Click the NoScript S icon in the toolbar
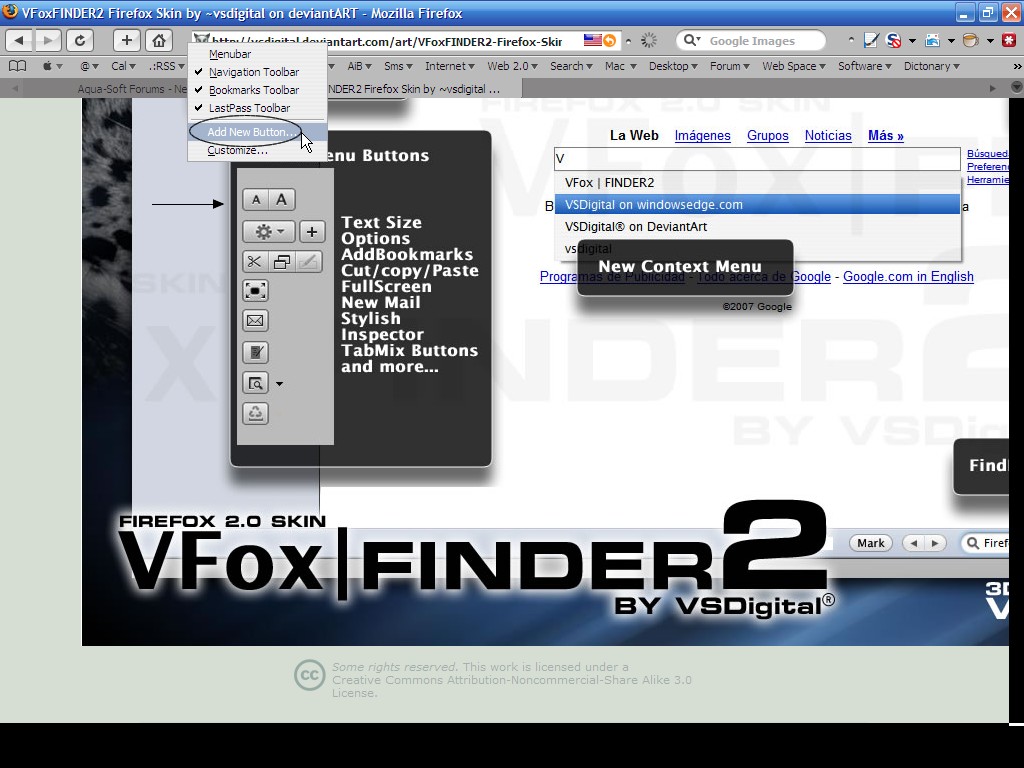Image resolution: width=1024 pixels, height=768 pixels. 893,40
